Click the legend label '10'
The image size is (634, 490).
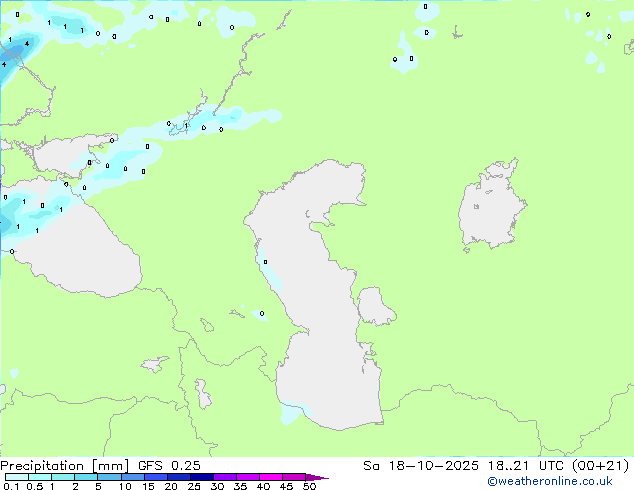[x=125, y=486]
